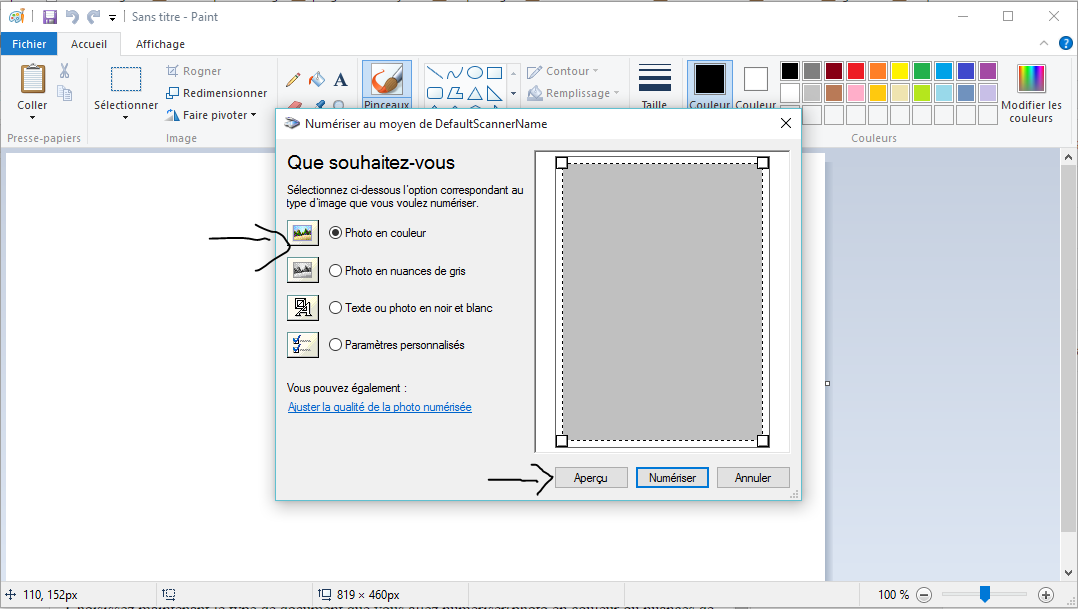1078x609 pixels.
Task: Click the custom settings checklist icon
Action: (303, 344)
